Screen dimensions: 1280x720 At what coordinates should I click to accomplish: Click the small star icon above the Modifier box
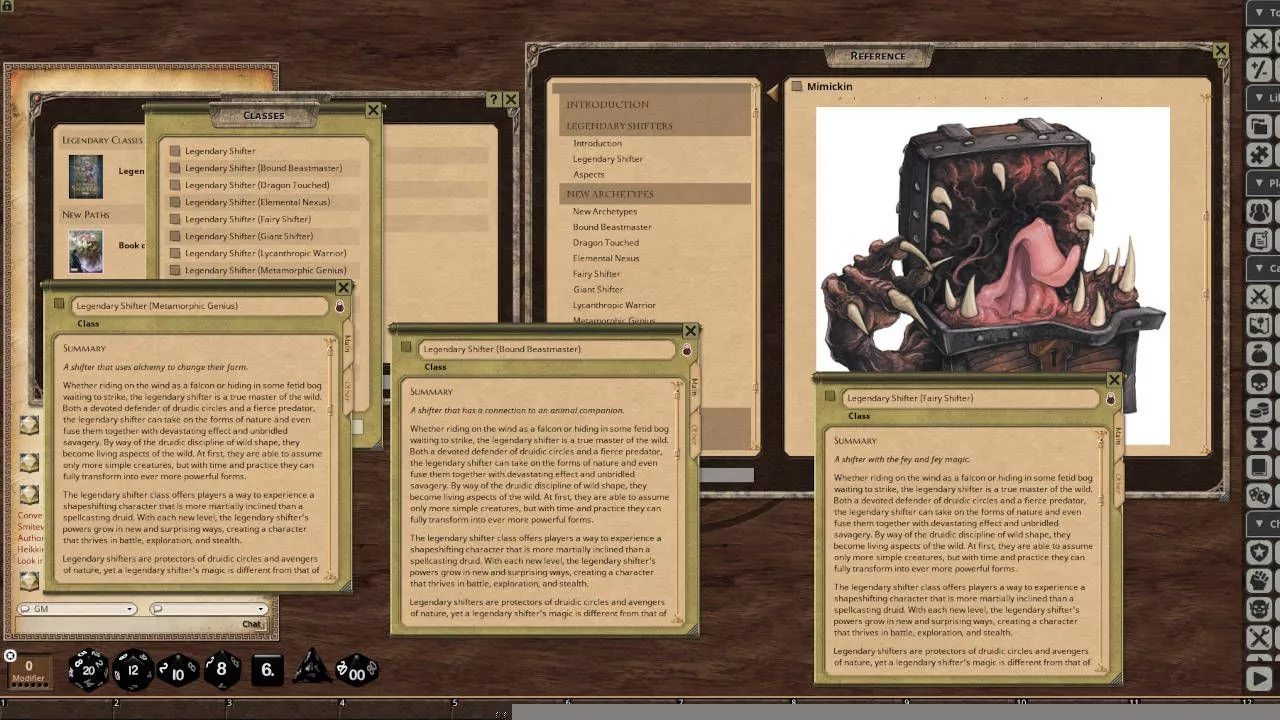(10, 656)
